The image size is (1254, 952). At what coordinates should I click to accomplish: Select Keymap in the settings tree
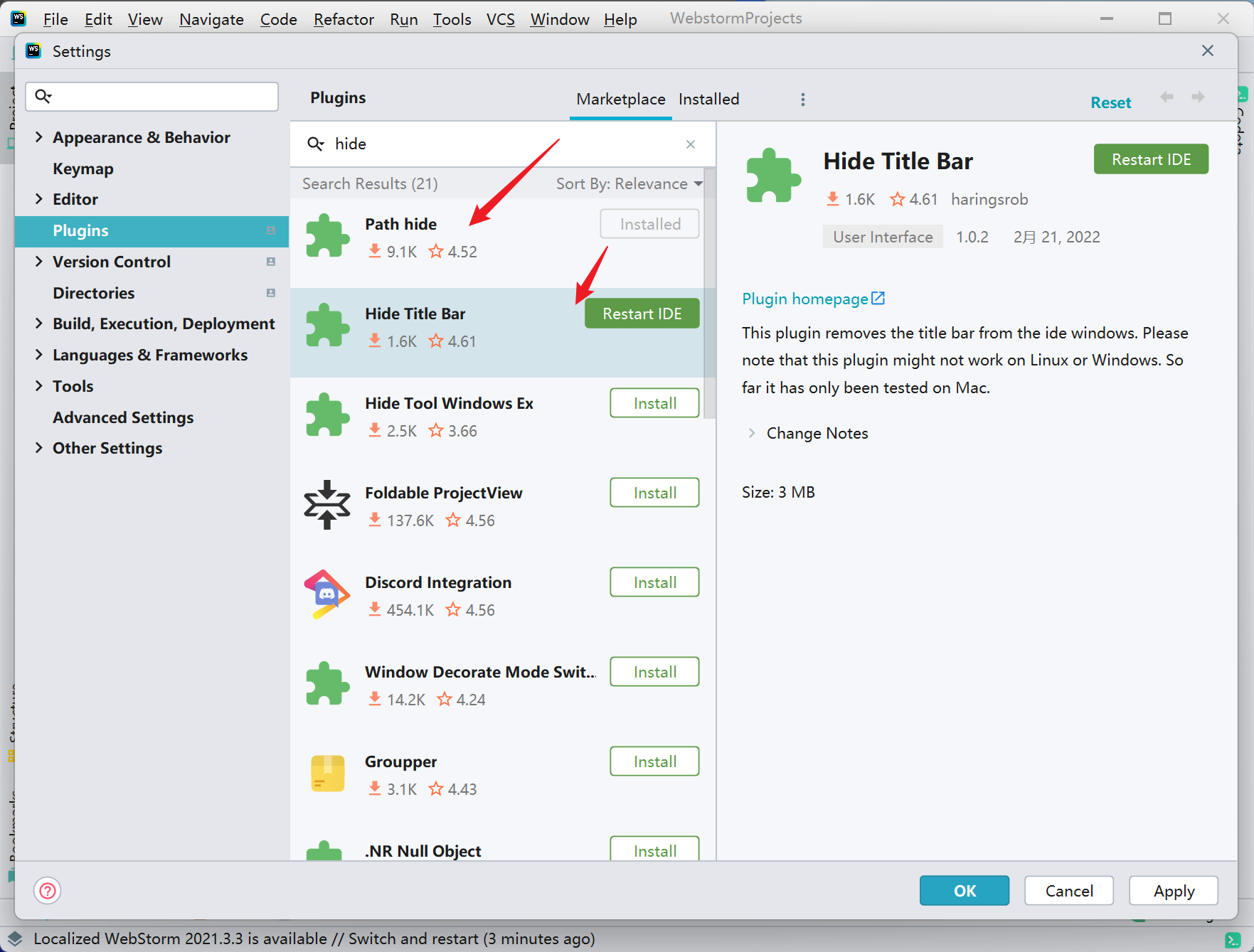tap(83, 169)
